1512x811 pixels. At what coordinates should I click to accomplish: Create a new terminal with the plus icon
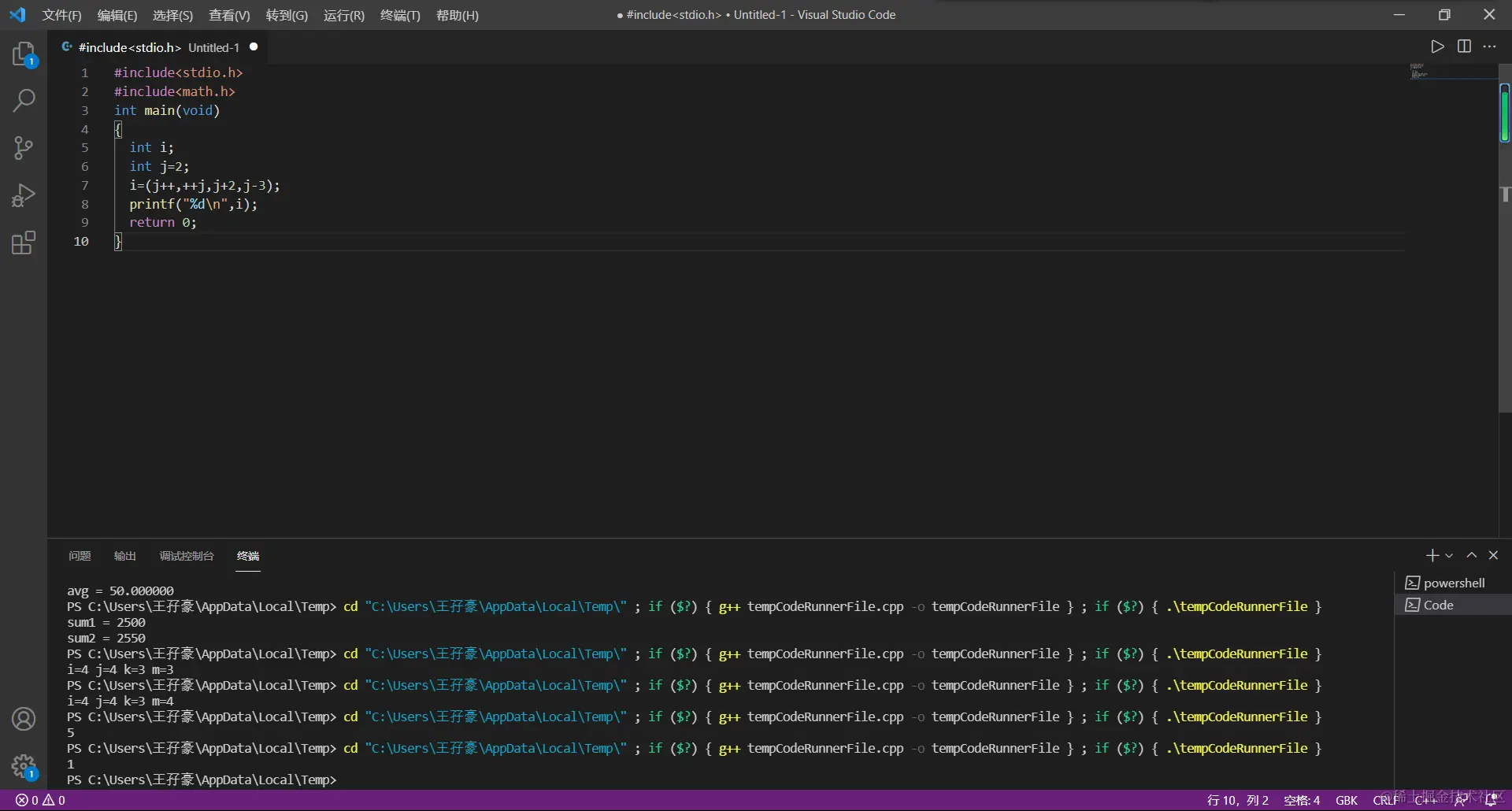[1432, 556]
